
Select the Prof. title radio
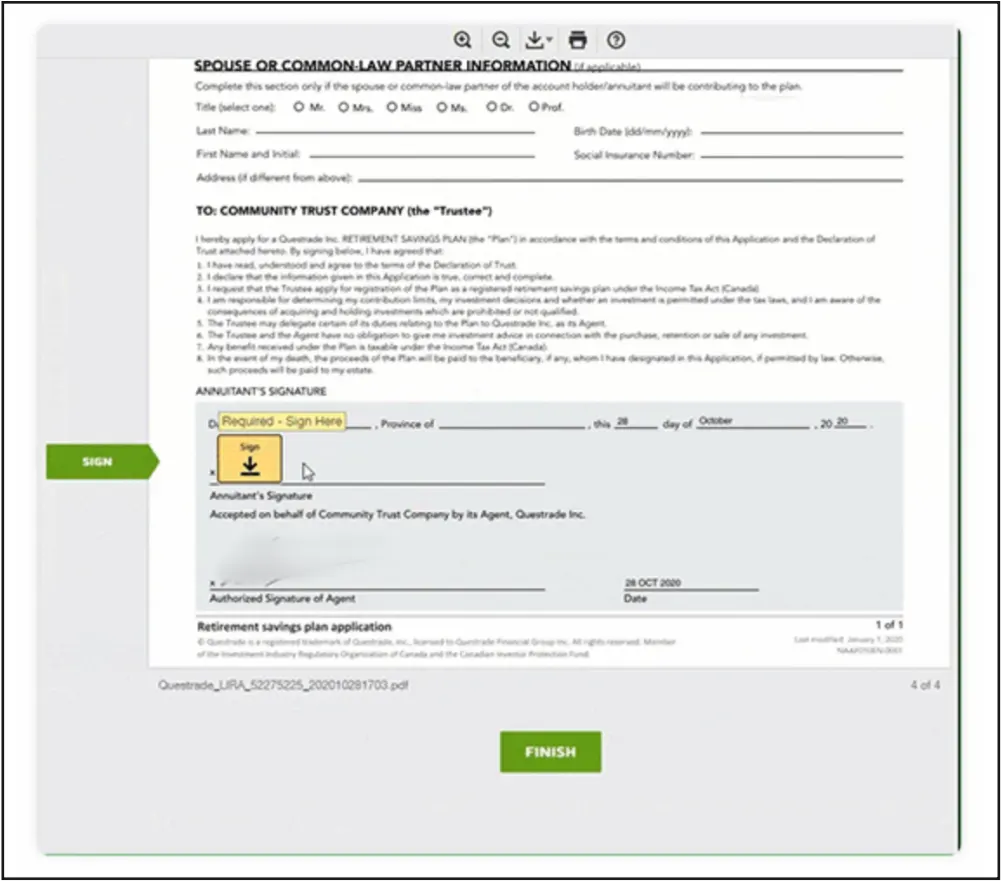click(534, 107)
